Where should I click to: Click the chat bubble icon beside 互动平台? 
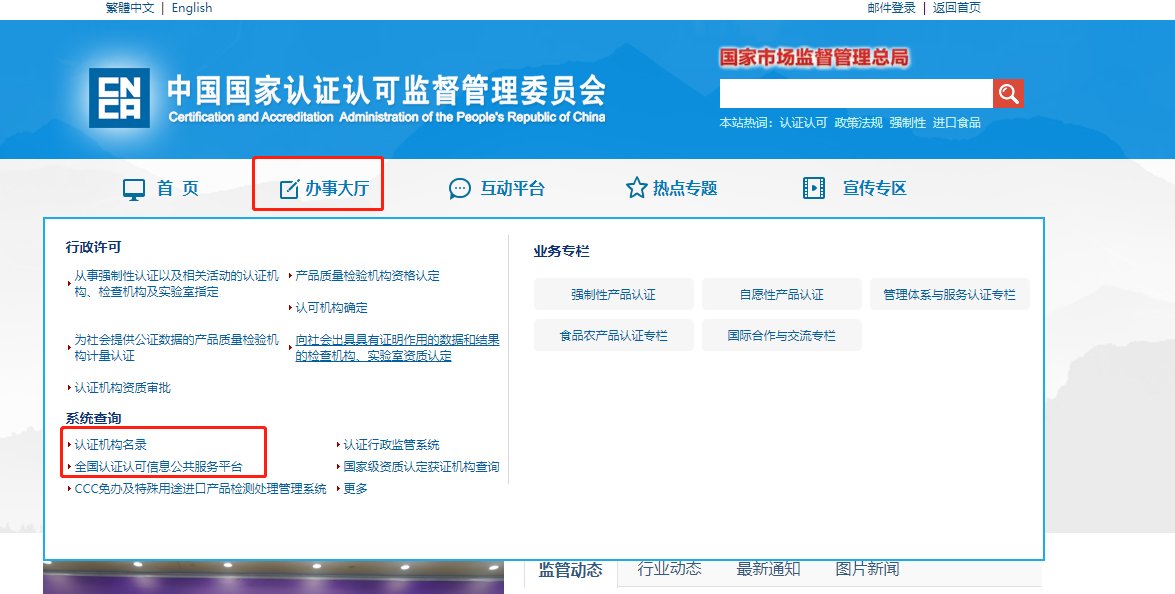(x=460, y=187)
